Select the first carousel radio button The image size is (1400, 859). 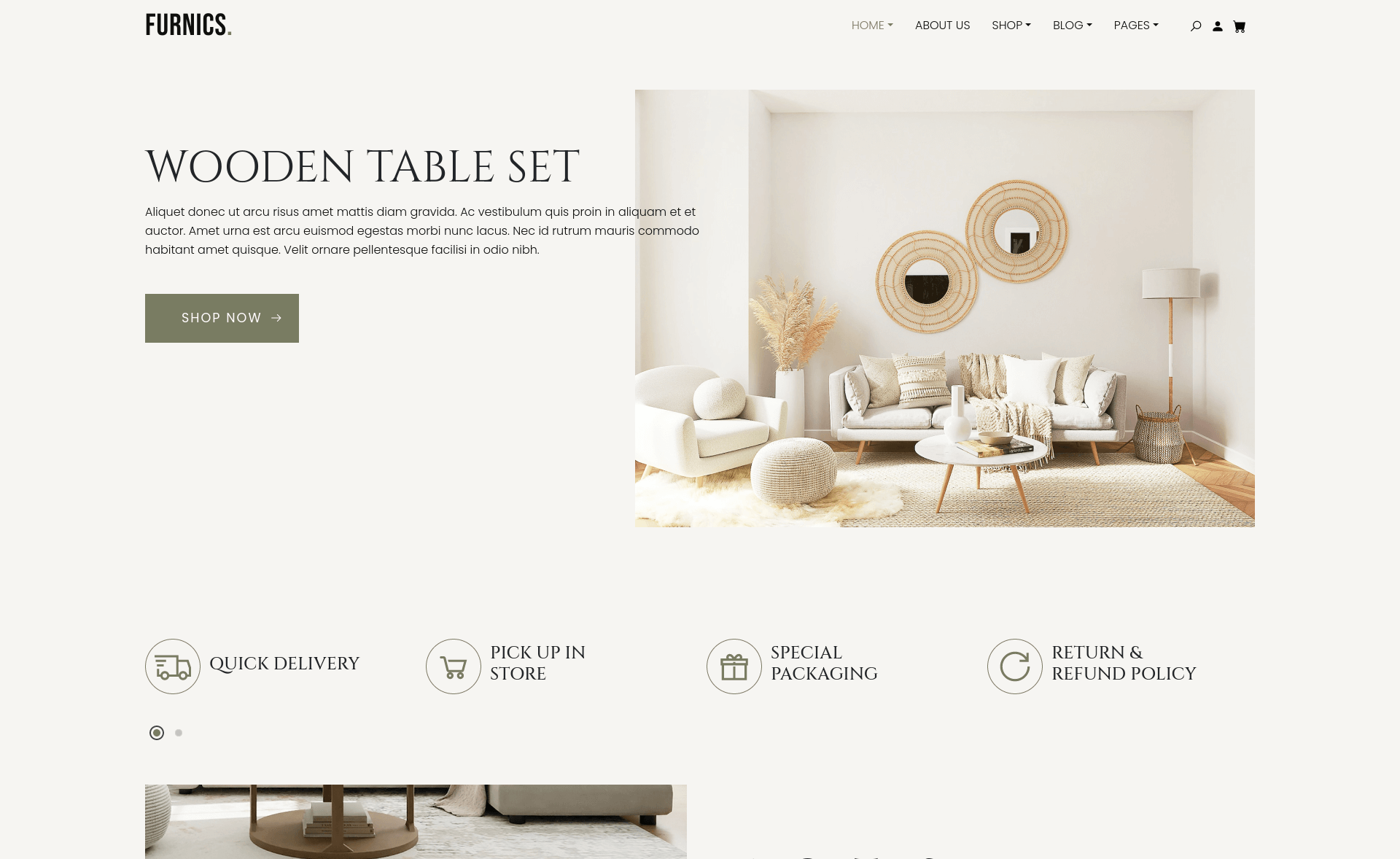pyautogui.click(x=157, y=732)
